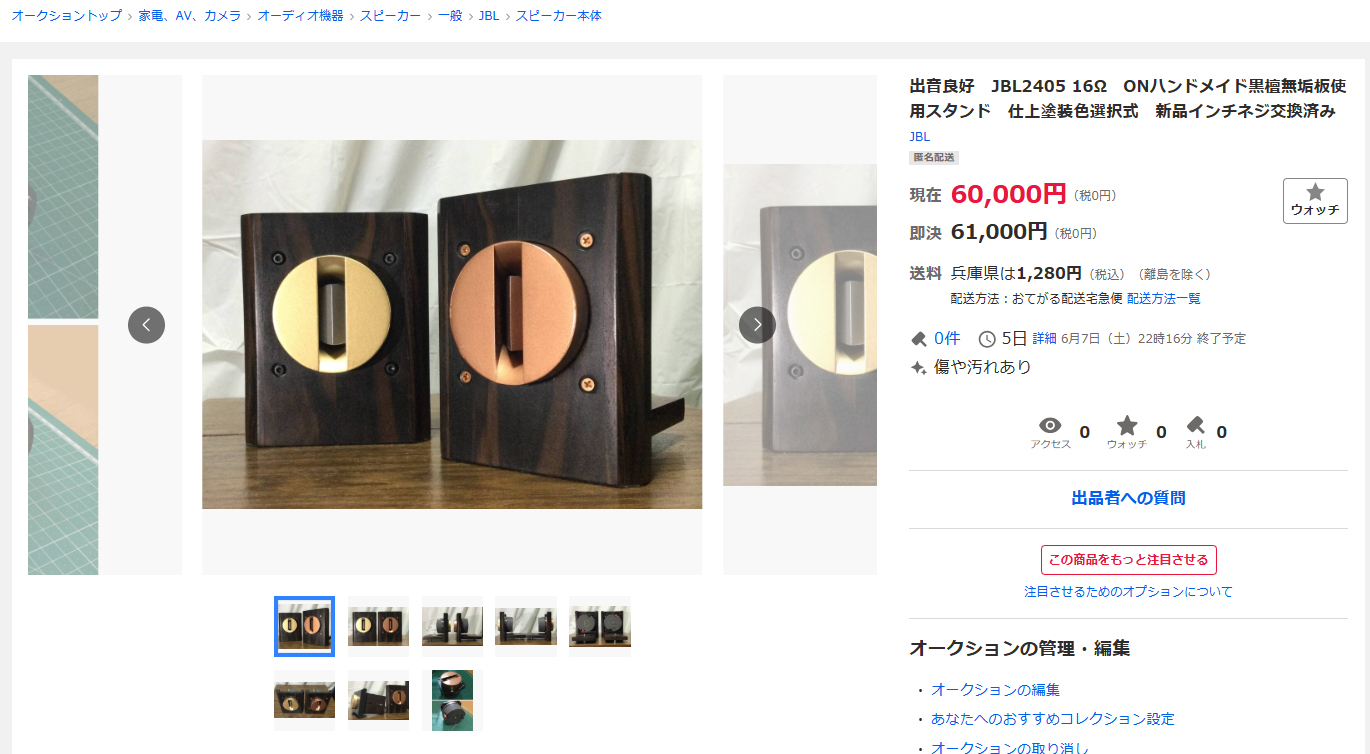Click the sparkle icon beside 傷や汚れあり
Viewport: 1370px width, 754px height.
click(918, 368)
